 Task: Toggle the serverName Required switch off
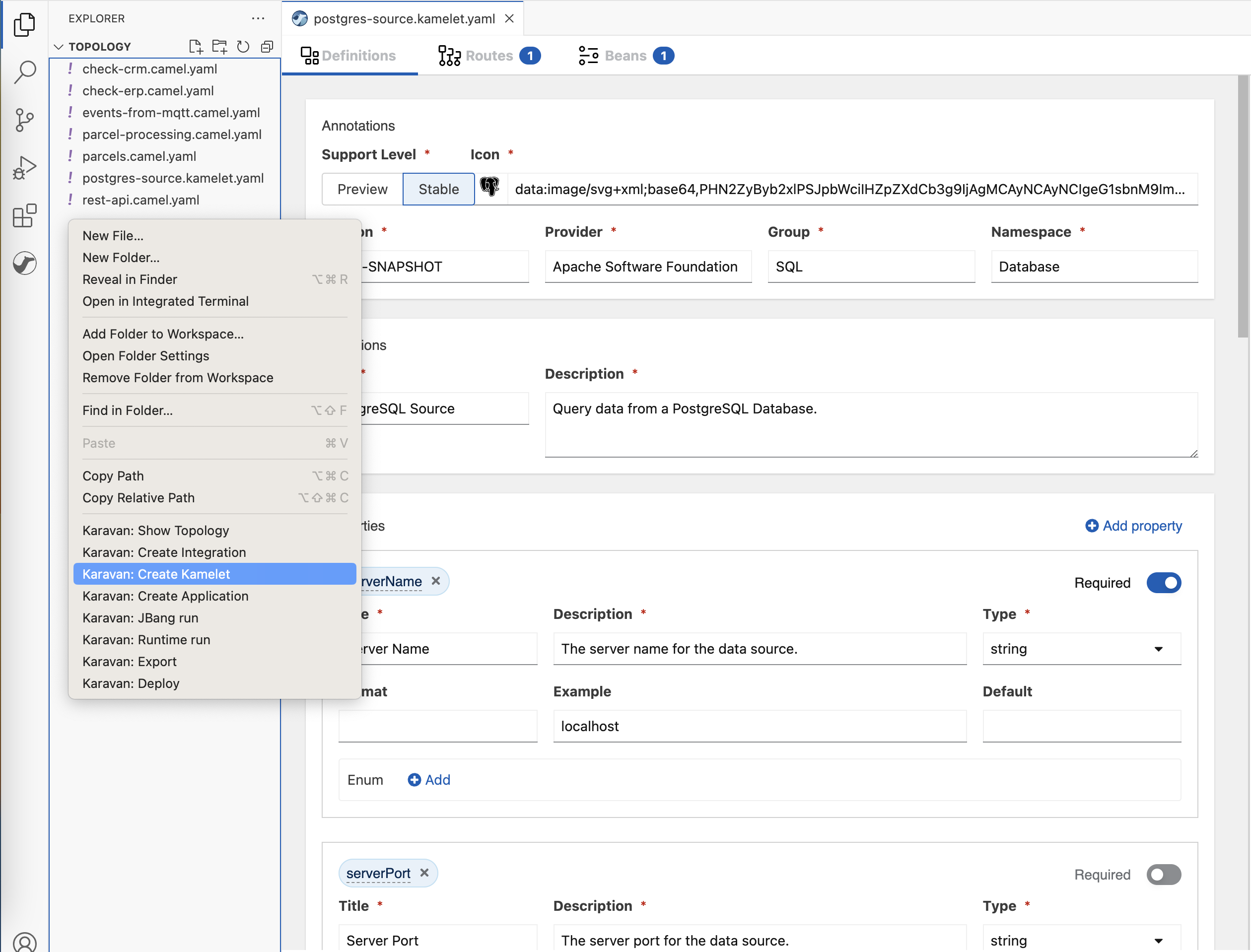point(1163,583)
